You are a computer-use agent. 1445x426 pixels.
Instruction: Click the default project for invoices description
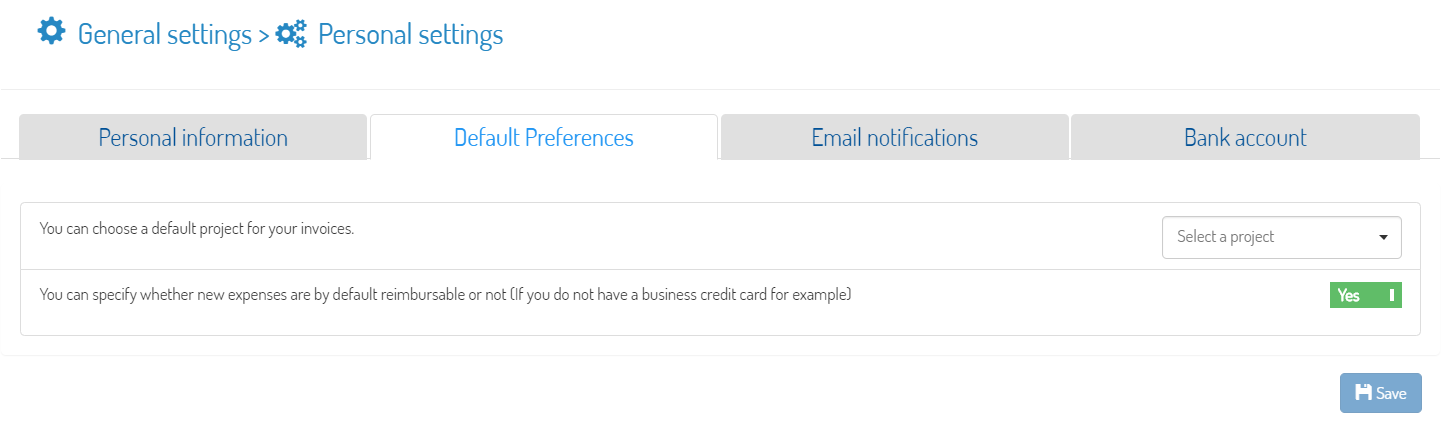pyautogui.click(x=197, y=228)
